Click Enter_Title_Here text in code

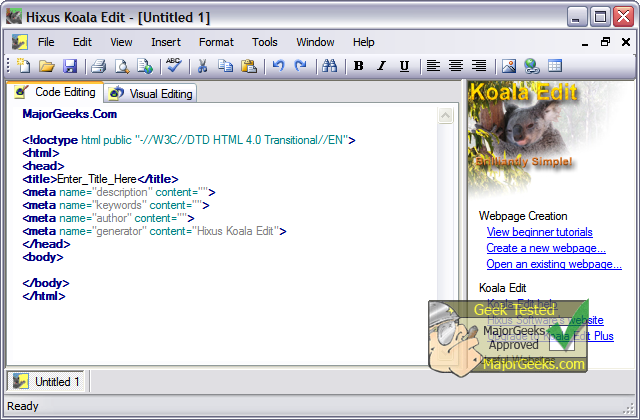tap(97, 179)
